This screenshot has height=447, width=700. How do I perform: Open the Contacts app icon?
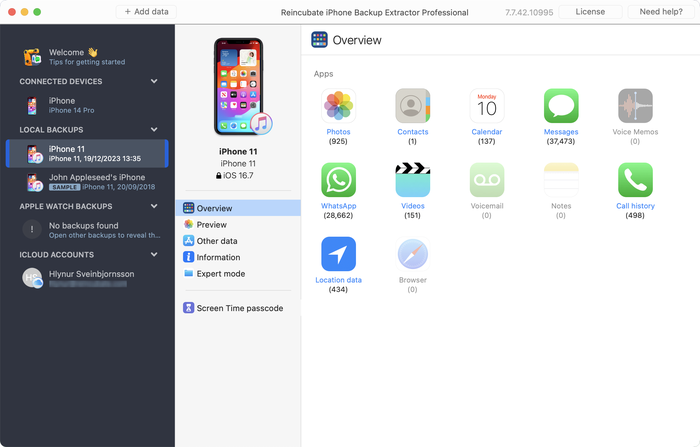pyautogui.click(x=412, y=106)
